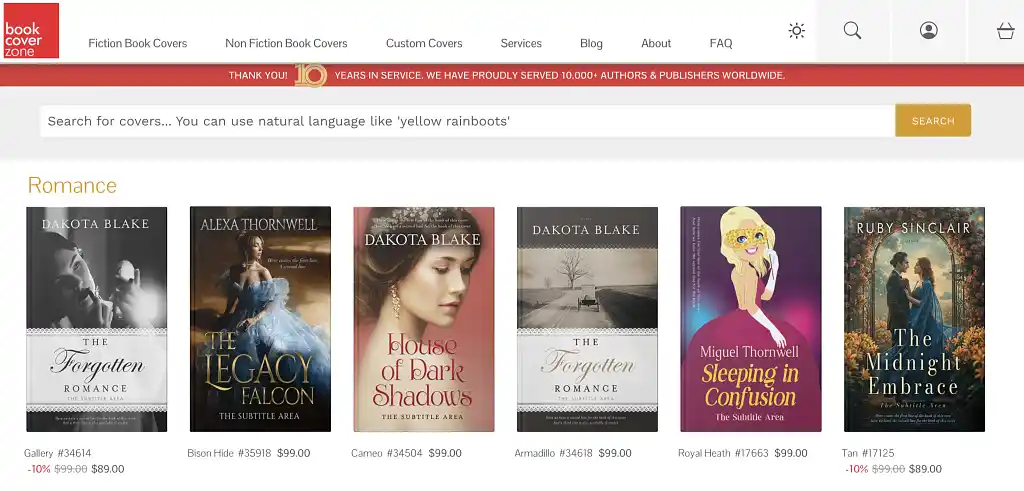Open The Legacy Falcon cover thumbnail
Viewport: 1024px width, 491px height.
[x=260, y=319]
